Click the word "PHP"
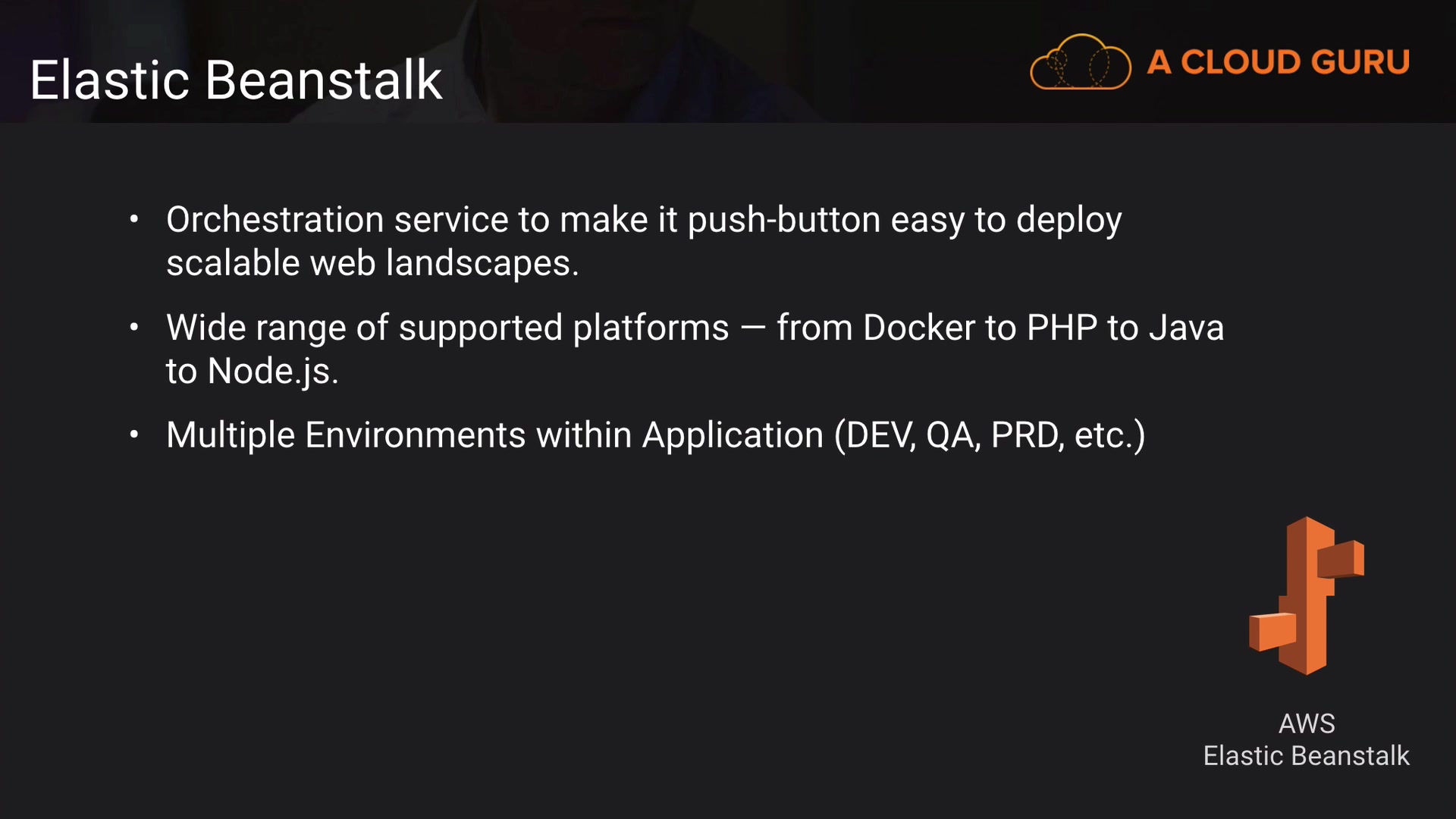Image resolution: width=1456 pixels, height=819 pixels. pos(1062,328)
